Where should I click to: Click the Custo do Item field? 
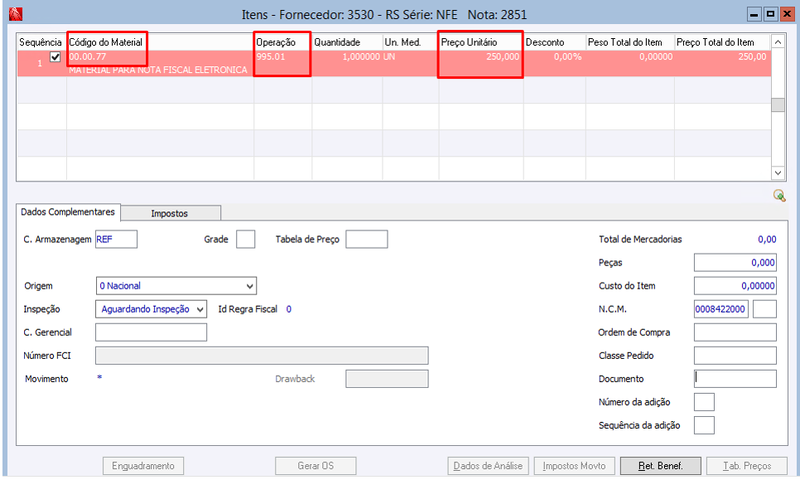click(x=735, y=286)
